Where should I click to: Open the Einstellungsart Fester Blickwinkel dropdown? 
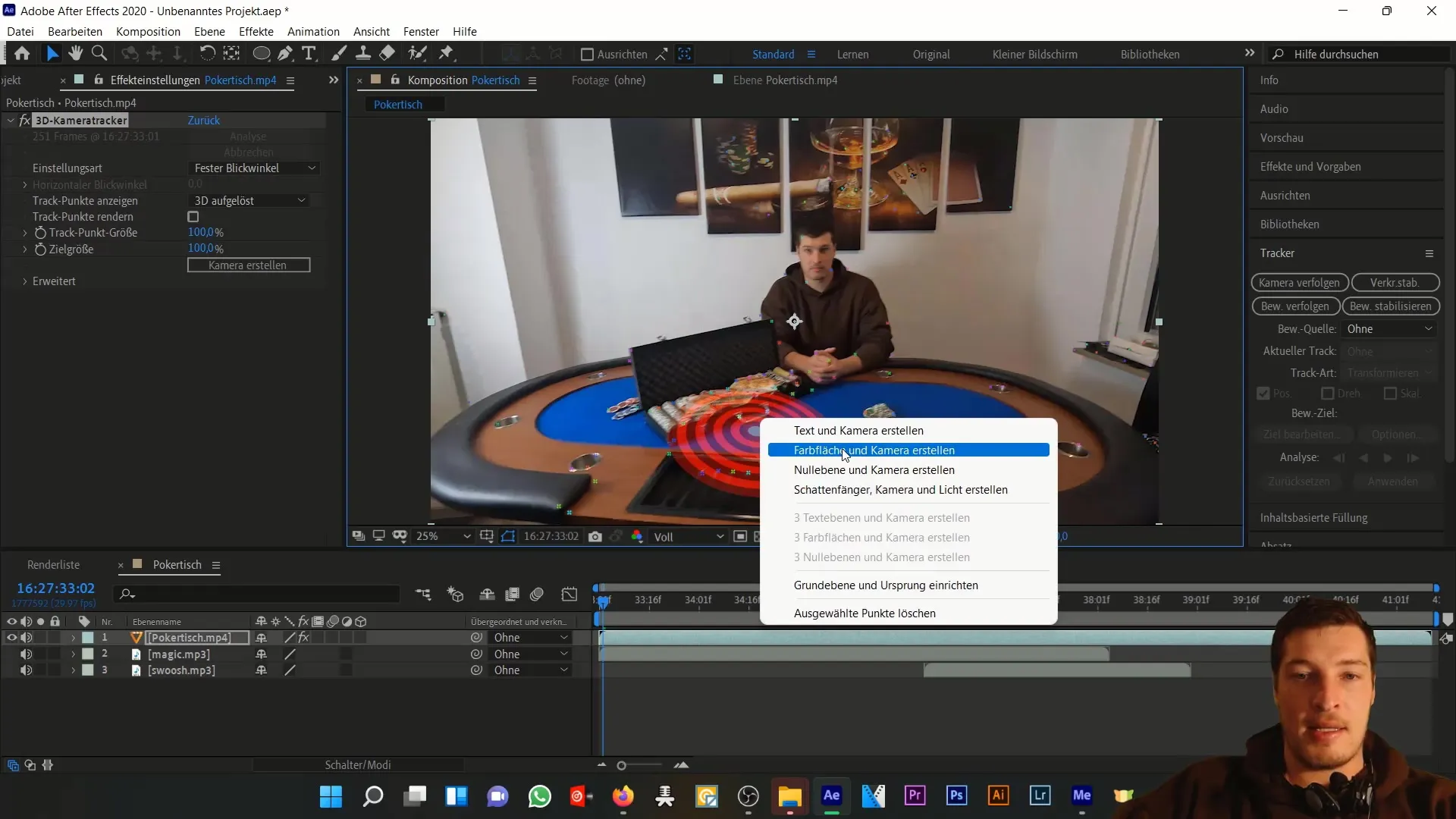click(254, 168)
